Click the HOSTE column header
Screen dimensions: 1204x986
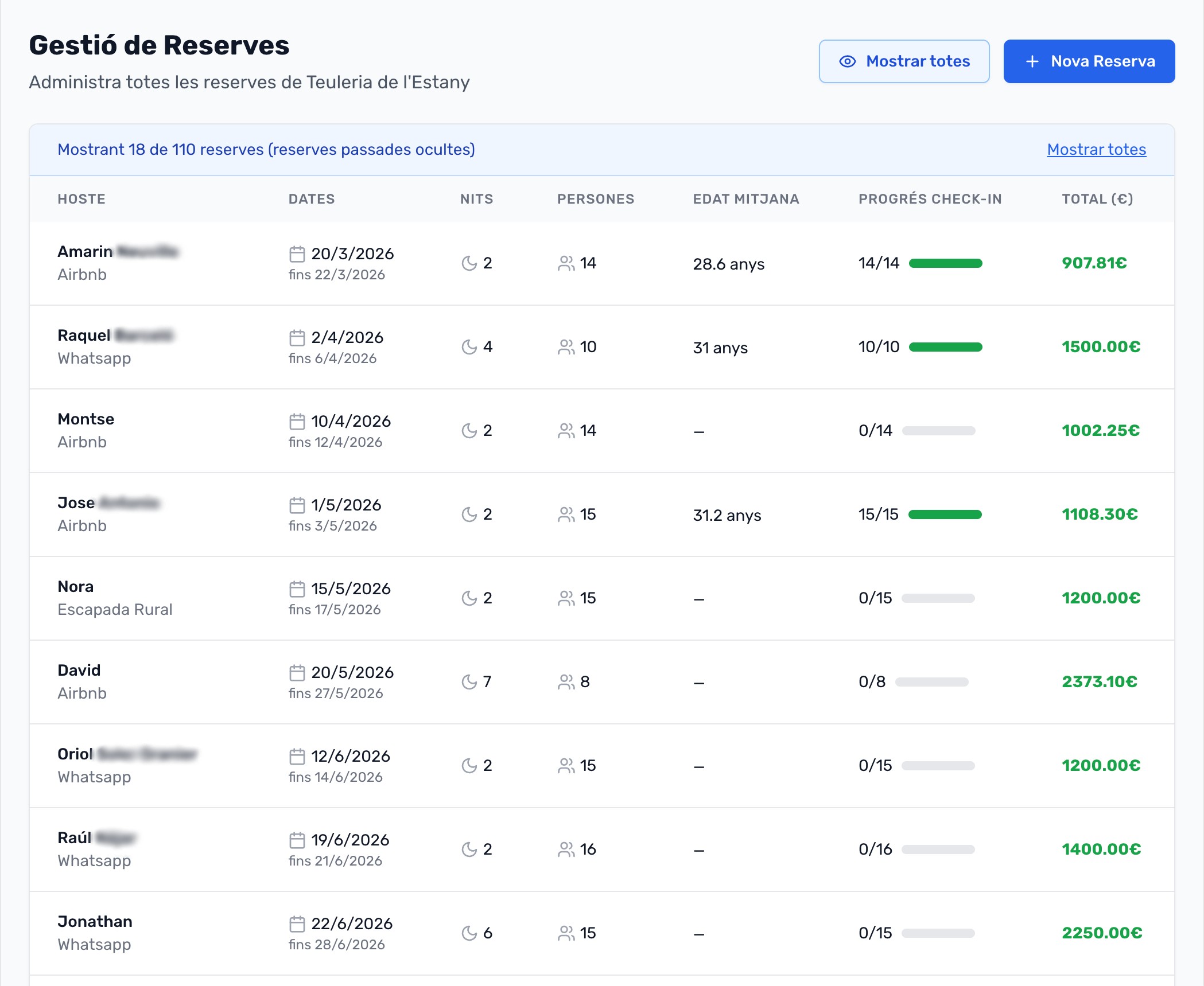[x=81, y=199]
